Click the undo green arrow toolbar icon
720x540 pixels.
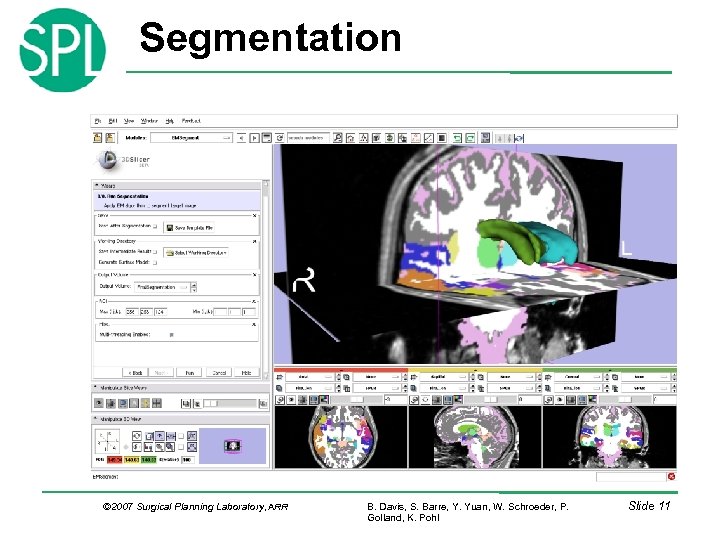coord(457,138)
